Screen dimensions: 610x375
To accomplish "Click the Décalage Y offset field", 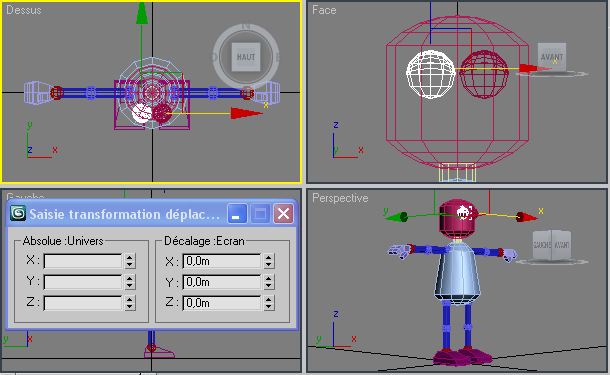I will (x=222, y=282).
